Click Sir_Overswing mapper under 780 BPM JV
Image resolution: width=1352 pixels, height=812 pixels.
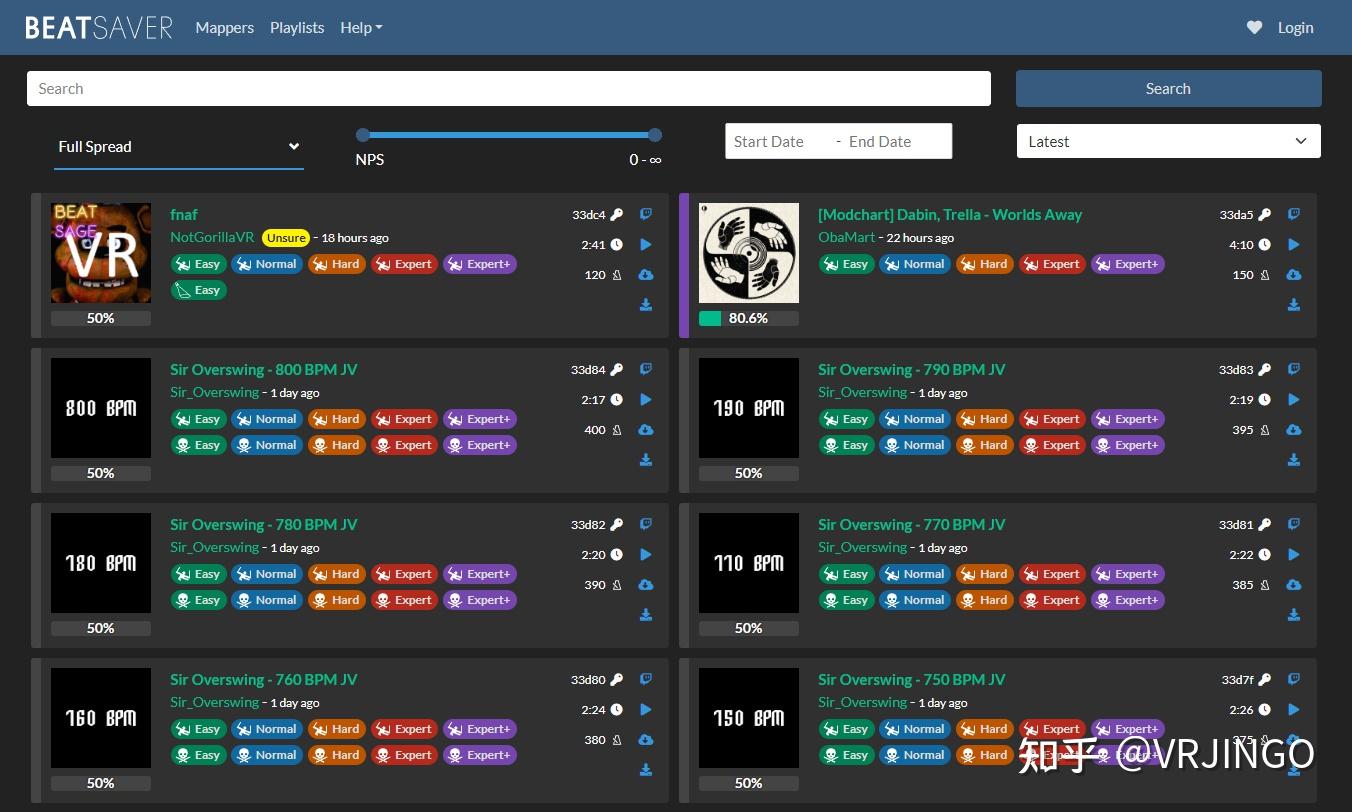click(214, 548)
